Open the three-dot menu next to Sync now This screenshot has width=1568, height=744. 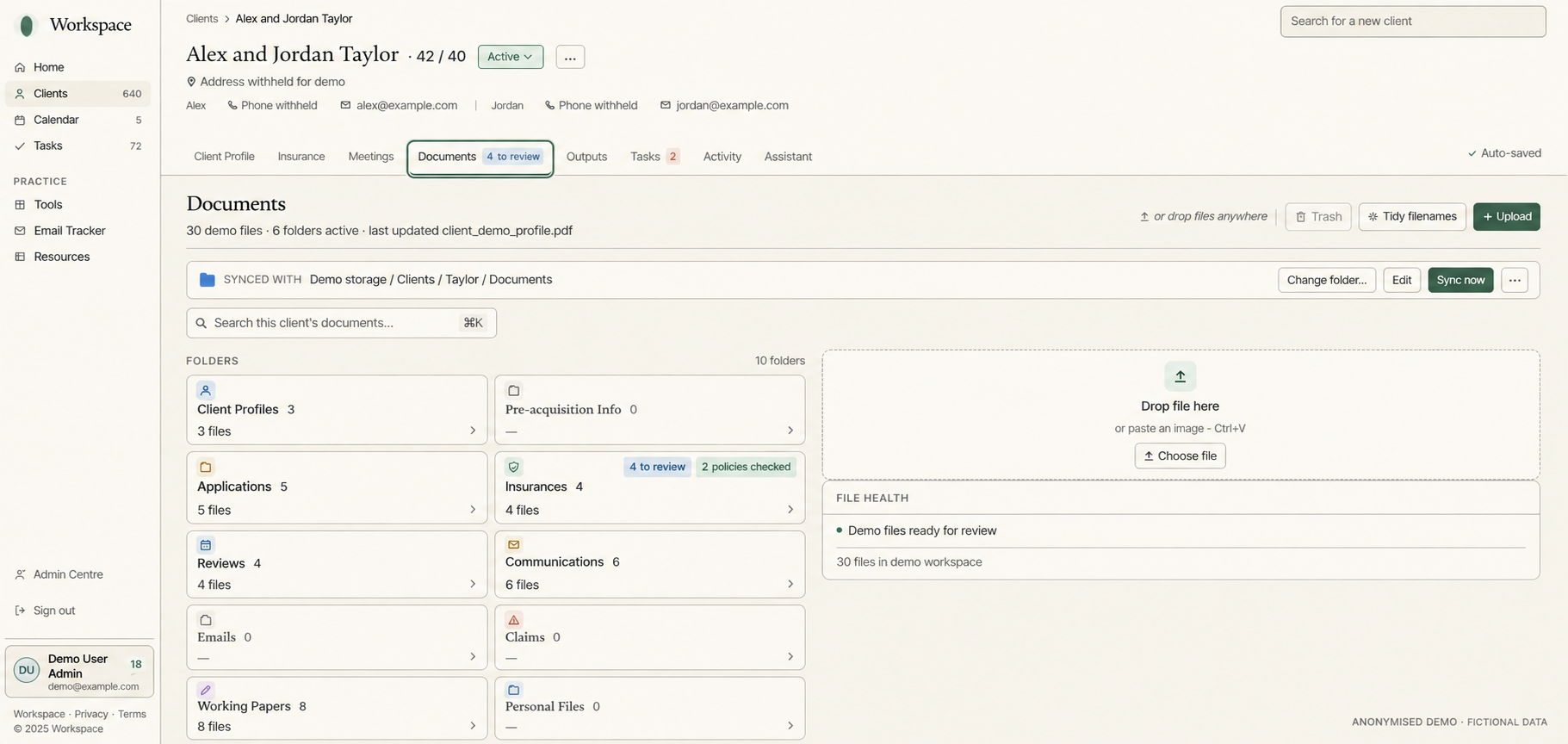[1515, 280]
